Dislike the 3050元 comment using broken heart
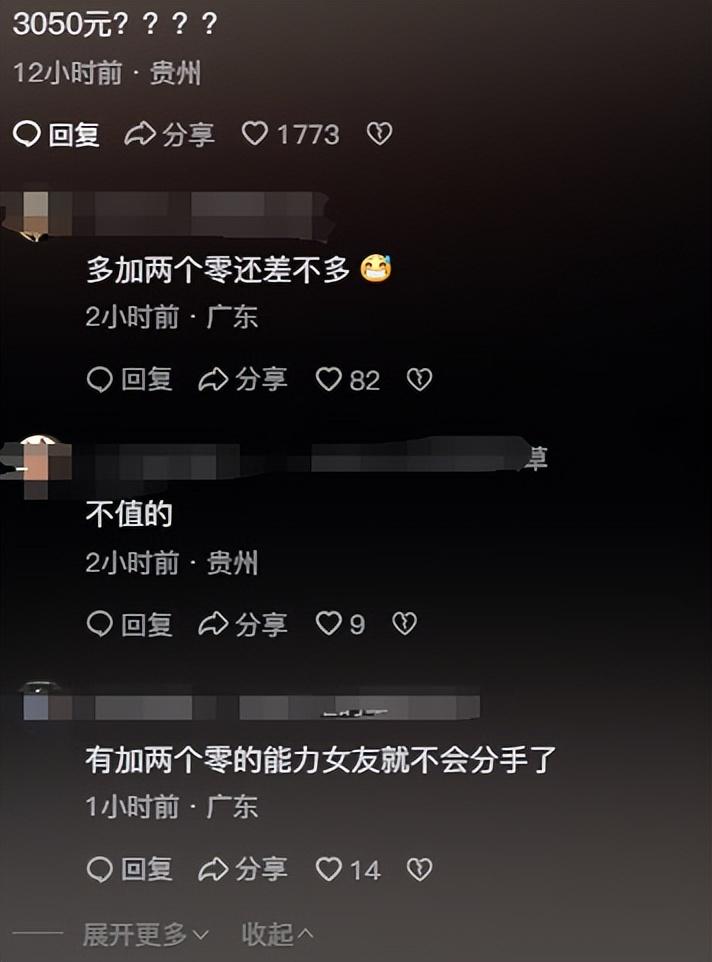Viewport: 712px width, 962px height. pyautogui.click(x=379, y=134)
